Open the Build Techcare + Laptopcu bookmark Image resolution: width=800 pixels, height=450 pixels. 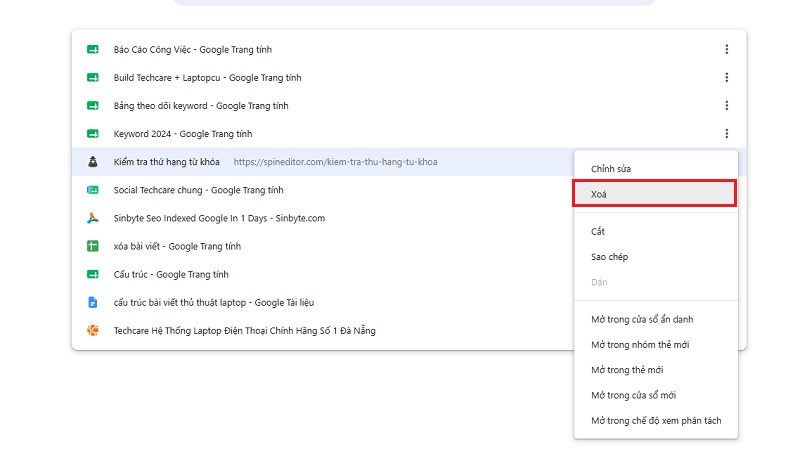[x=207, y=78]
